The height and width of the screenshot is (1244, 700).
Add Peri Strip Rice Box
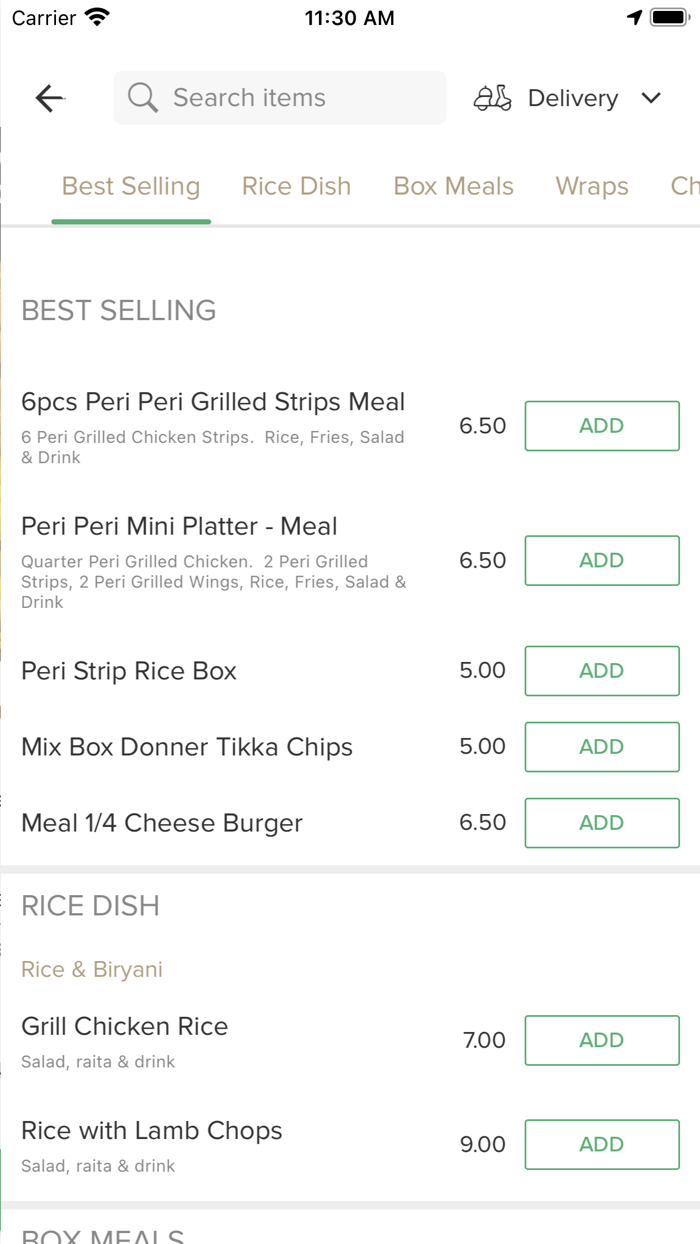coord(602,671)
